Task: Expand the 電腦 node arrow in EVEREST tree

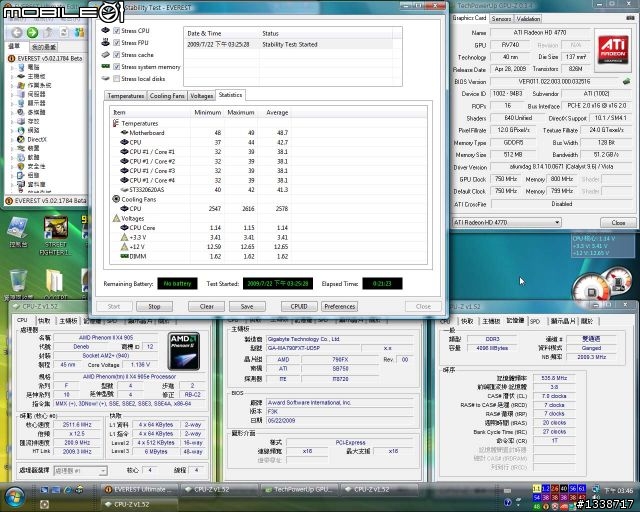Action: point(12,67)
